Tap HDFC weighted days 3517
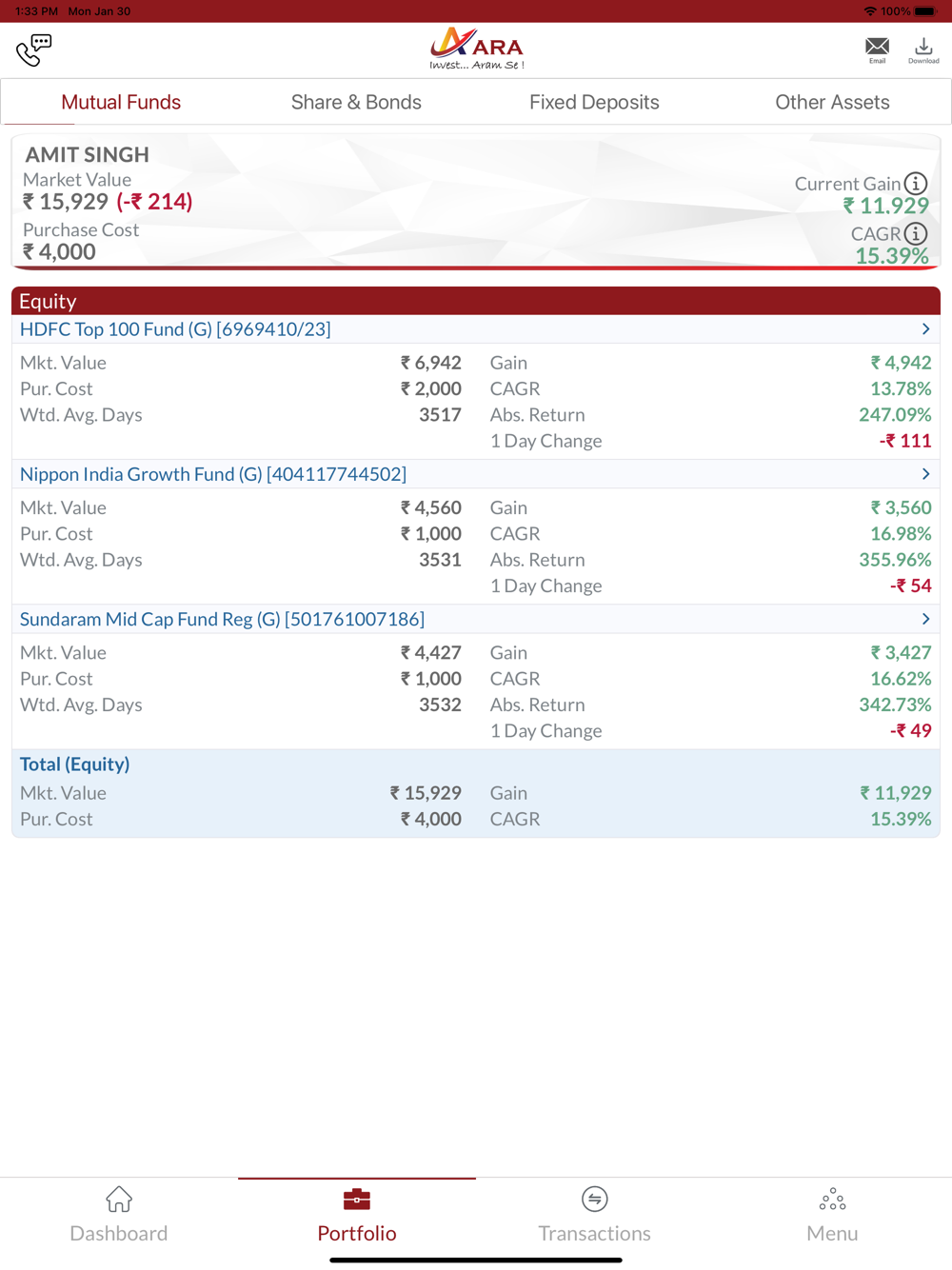The image size is (952, 1270). point(440,414)
